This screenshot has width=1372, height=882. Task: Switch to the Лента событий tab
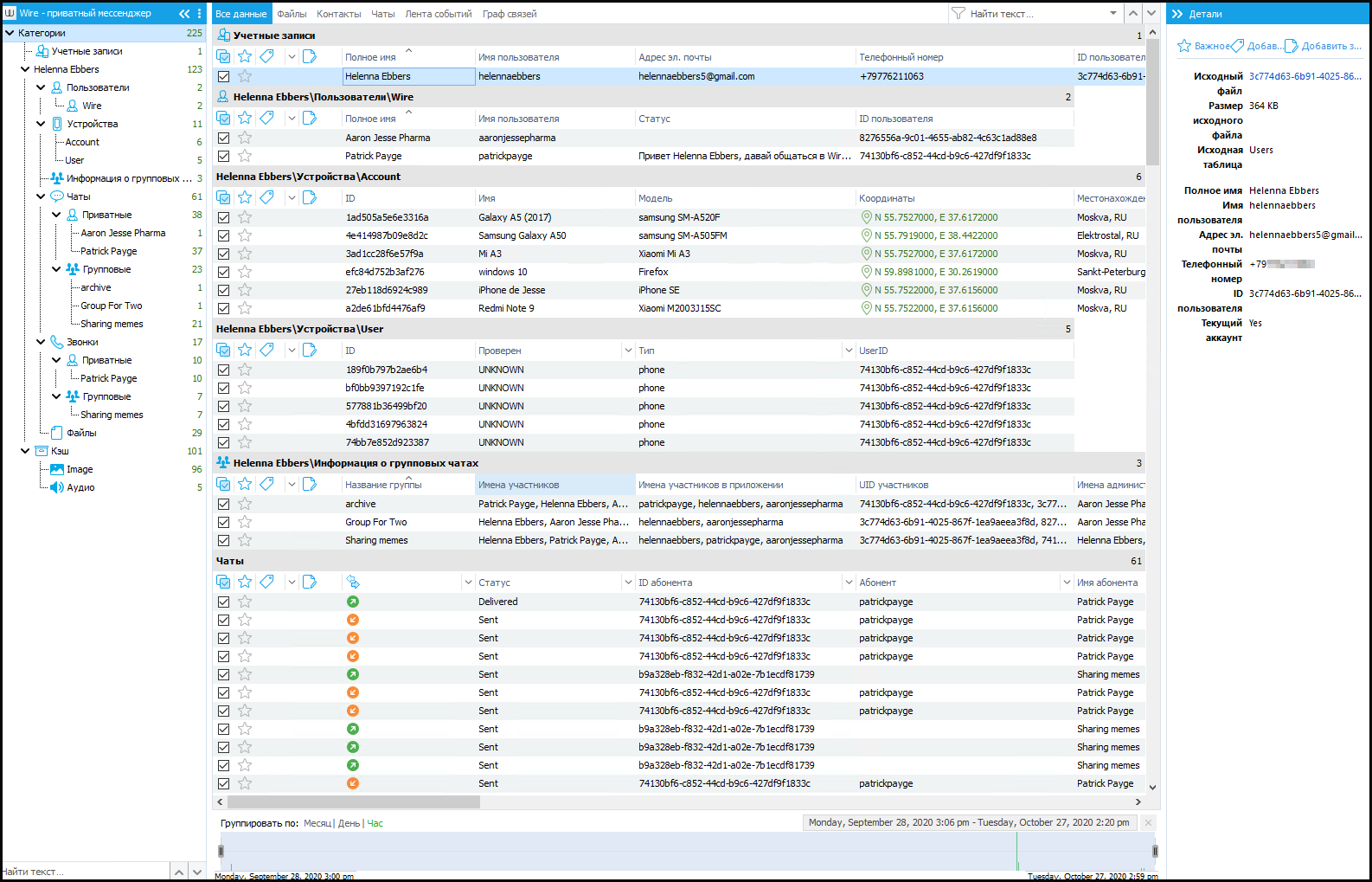click(x=439, y=14)
